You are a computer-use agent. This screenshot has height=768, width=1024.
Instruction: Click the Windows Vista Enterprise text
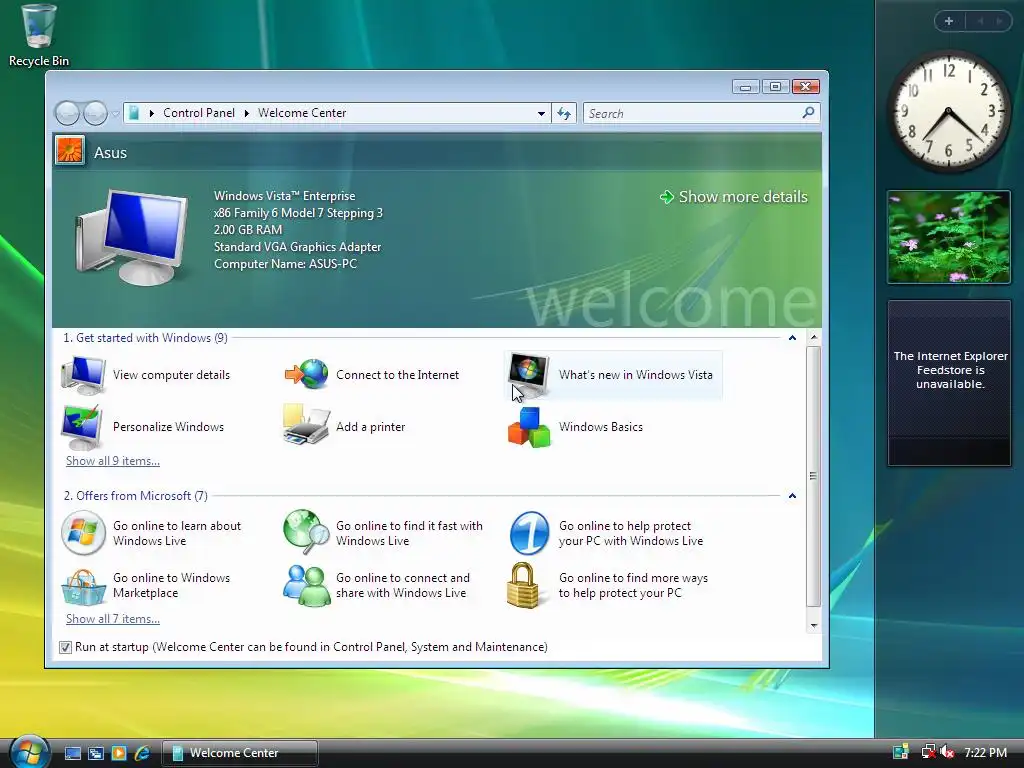coord(285,196)
